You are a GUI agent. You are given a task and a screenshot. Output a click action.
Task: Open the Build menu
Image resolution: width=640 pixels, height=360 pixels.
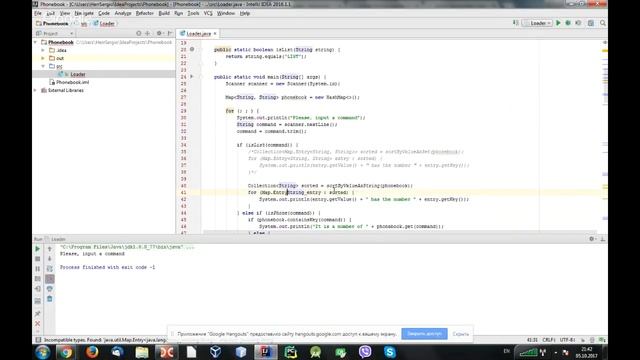164,13
